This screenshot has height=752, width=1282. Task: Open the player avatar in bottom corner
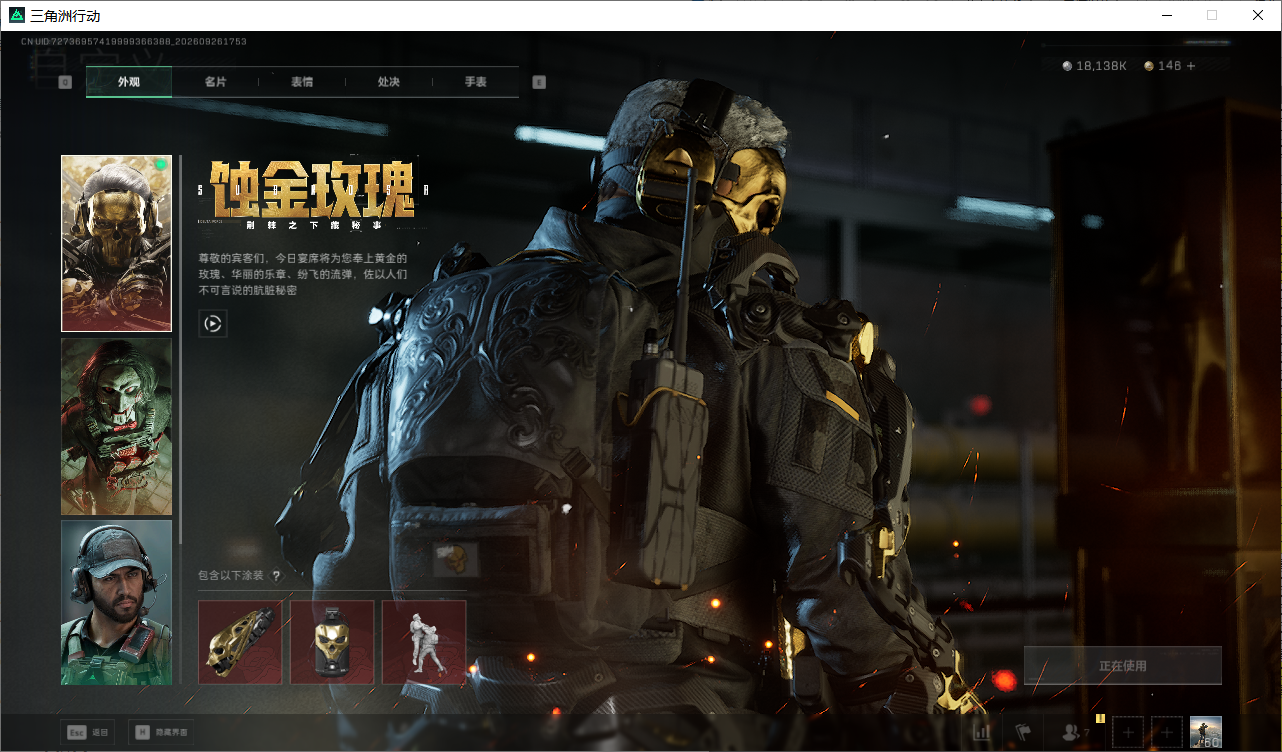pos(1206,732)
